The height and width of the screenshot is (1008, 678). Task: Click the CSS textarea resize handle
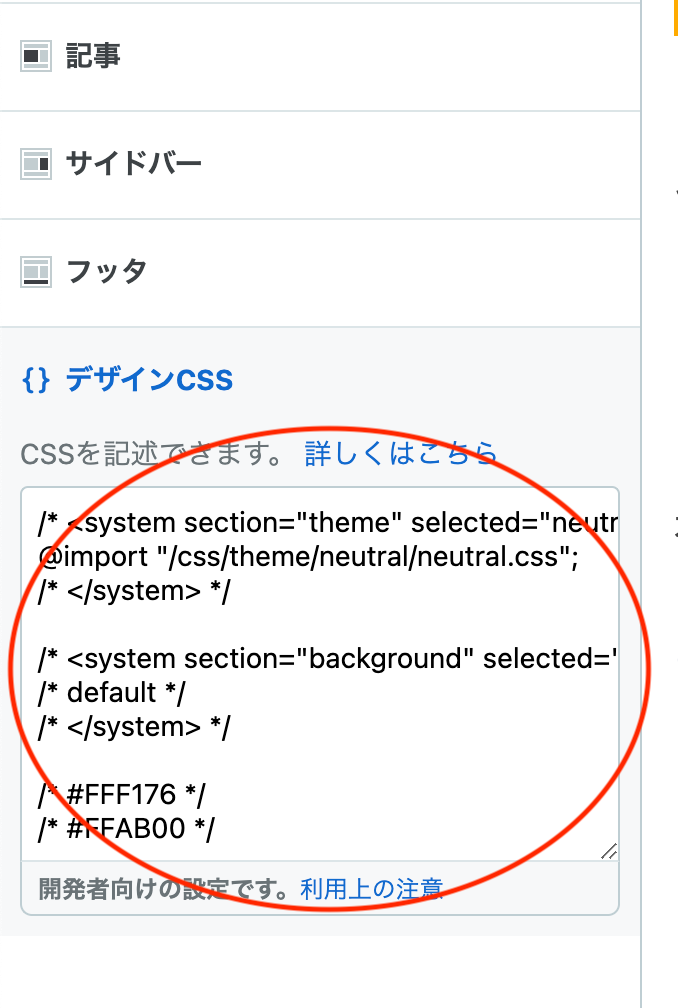click(x=609, y=851)
